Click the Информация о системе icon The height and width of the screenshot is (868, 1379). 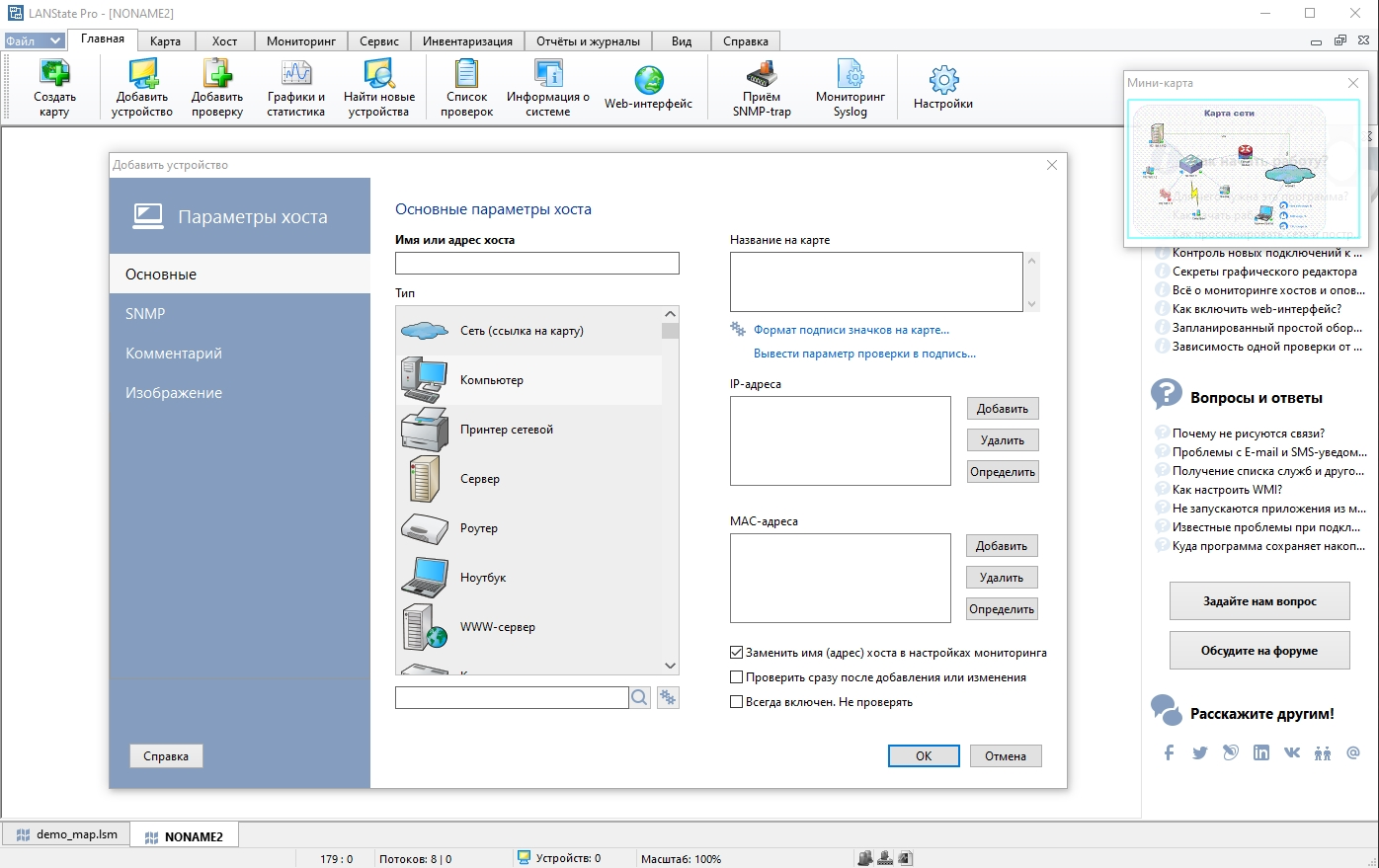[x=548, y=88]
